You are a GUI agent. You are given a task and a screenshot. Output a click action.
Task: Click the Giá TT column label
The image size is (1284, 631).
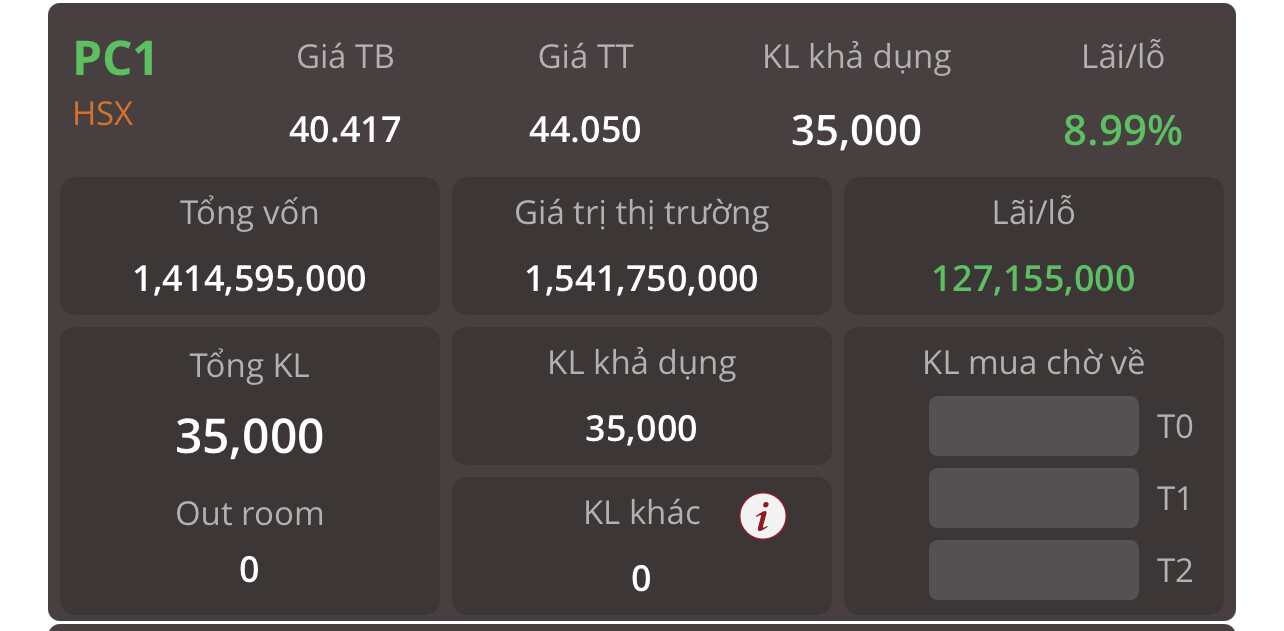pyautogui.click(x=585, y=57)
